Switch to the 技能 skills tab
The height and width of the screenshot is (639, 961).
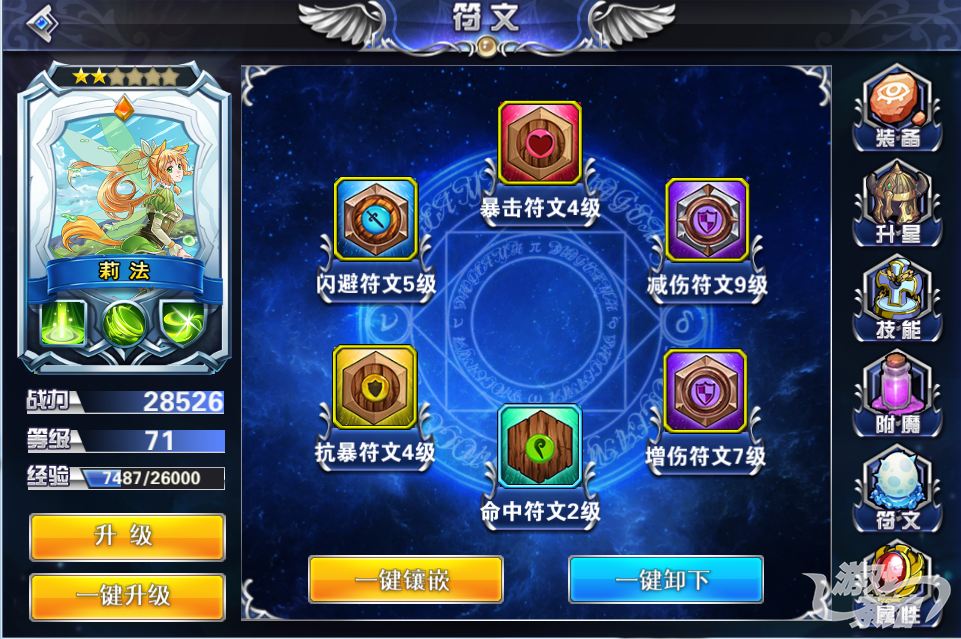(897, 300)
